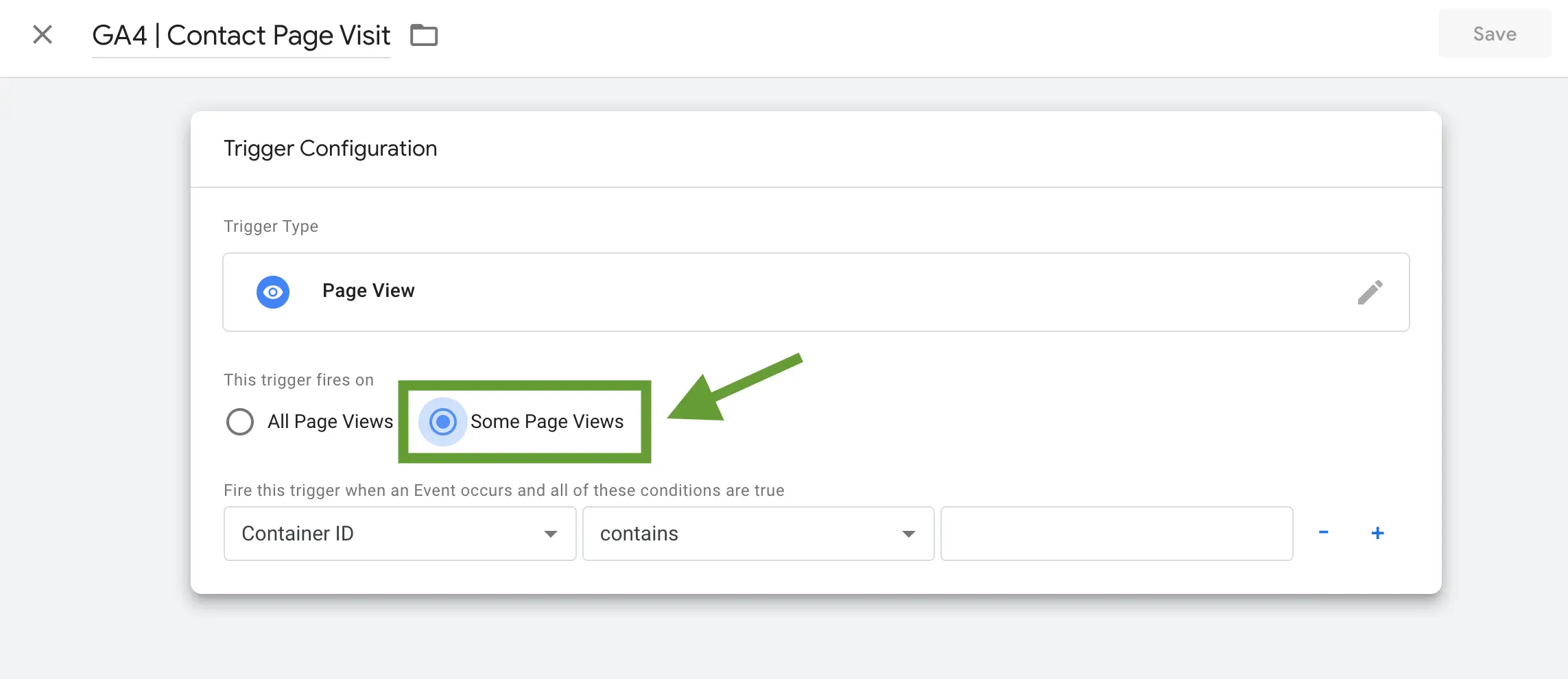Rename the GA4 | Contact Page Visit title
This screenshot has height=679, width=1568.
[x=241, y=36]
